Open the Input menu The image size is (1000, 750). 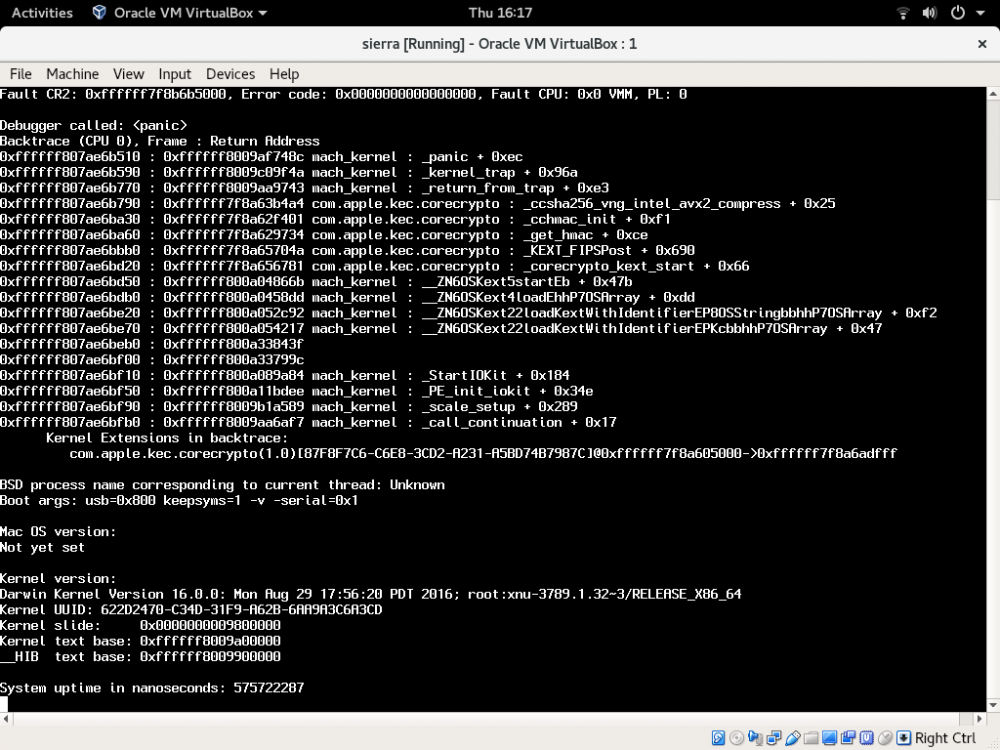click(175, 74)
